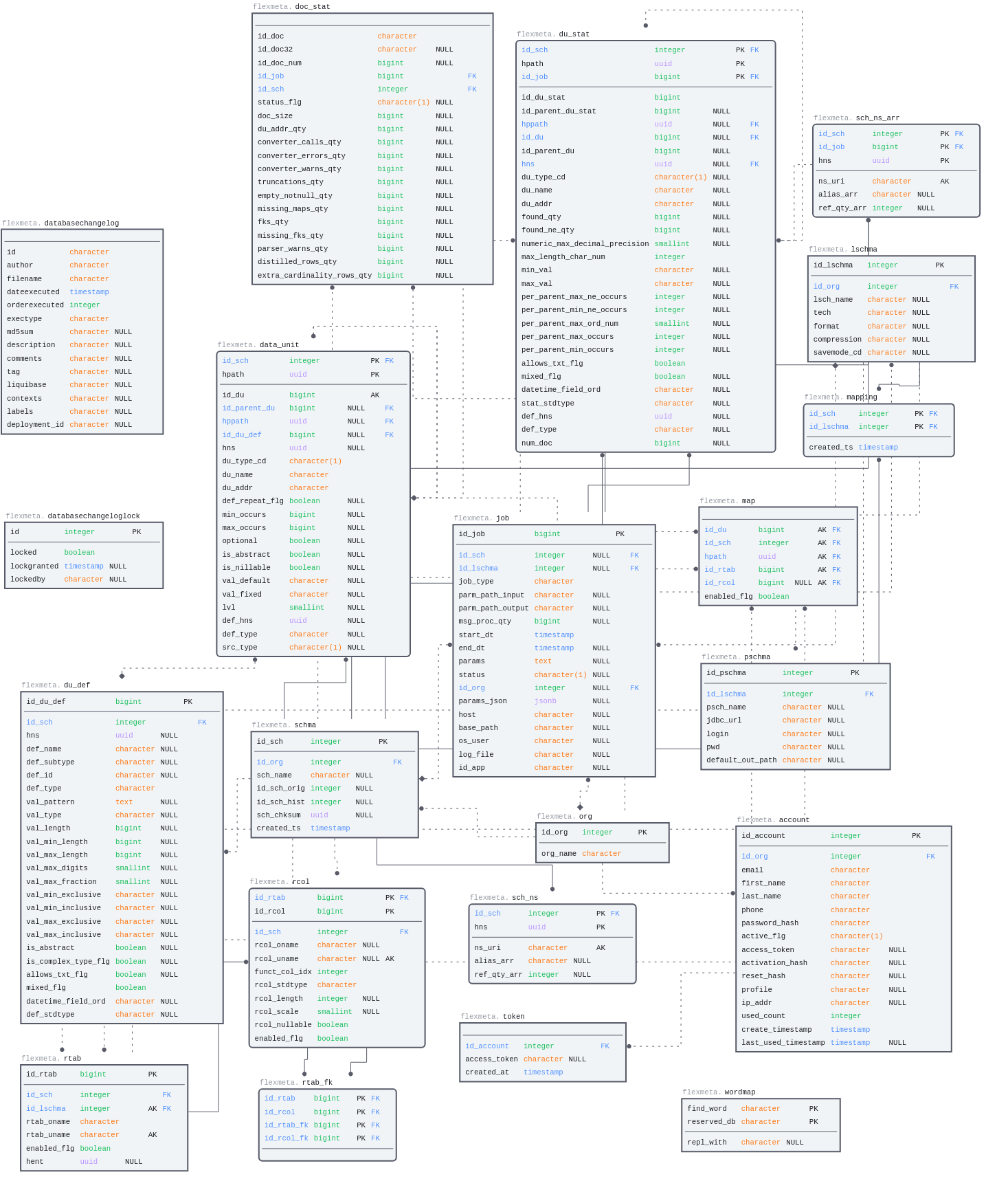Click created_ts column in mapping table
1008x1181 pixels.
coord(831,448)
